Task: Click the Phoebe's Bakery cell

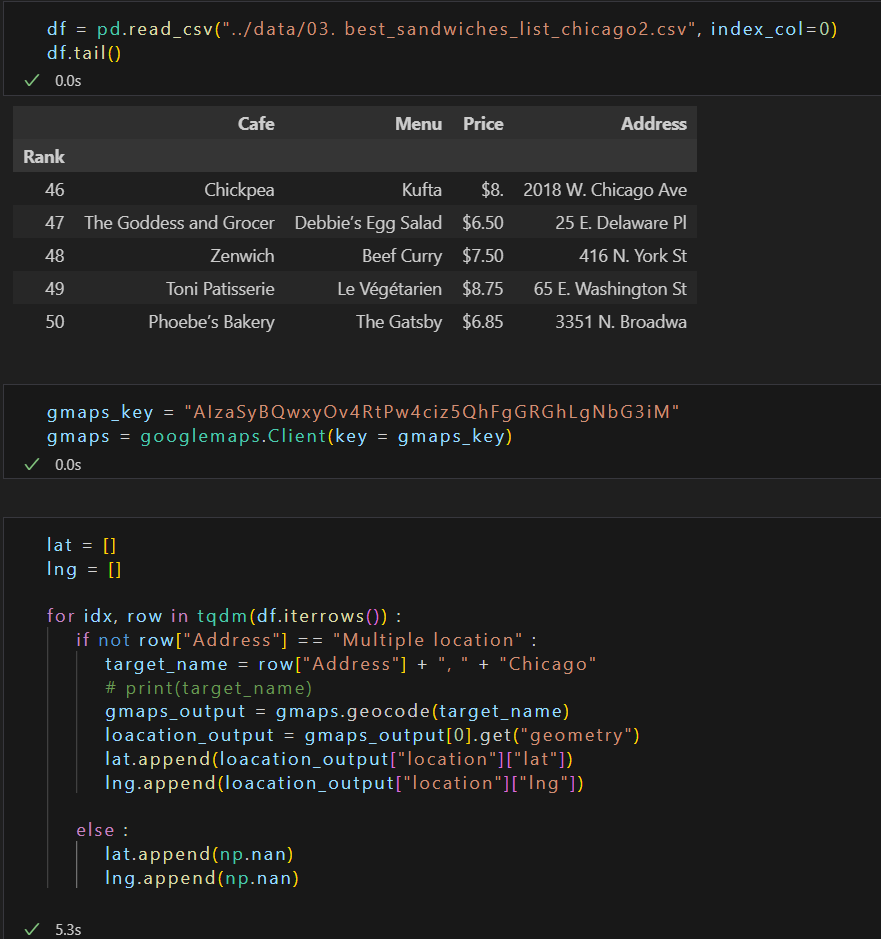Action: tap(211, 322)
